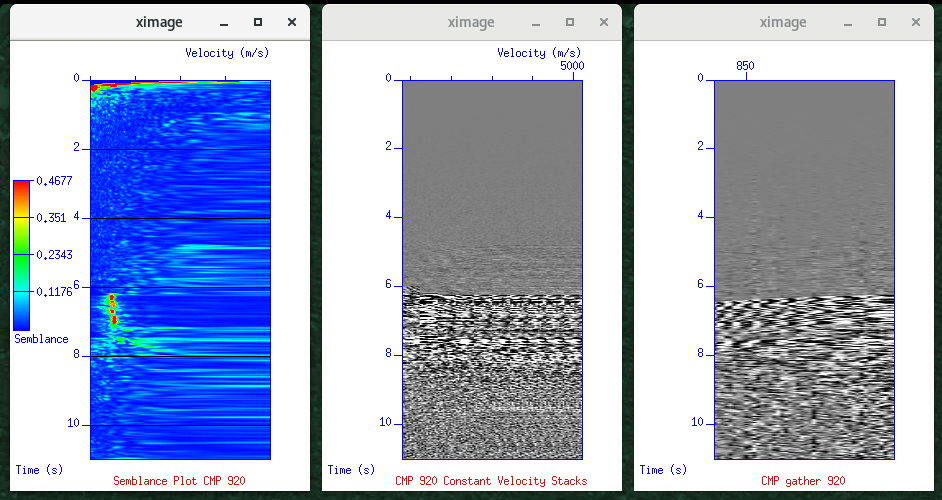Viewport: 942px width, 500px height.
Task: Click the strong reflector in the CMP gather panel
Action: click(804, 305)
